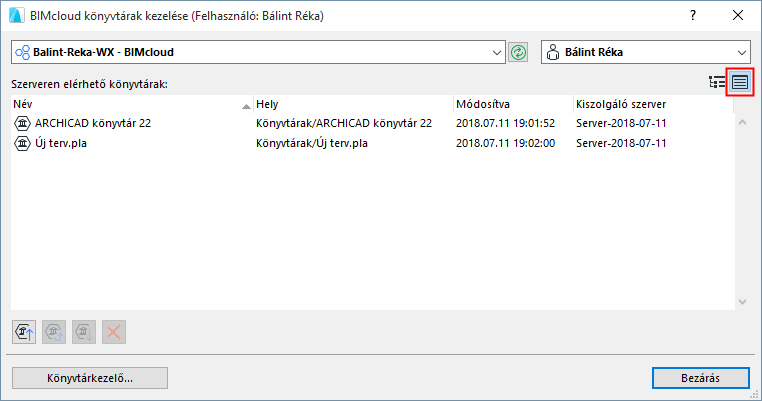
Task: Sort by Kiszolgáló szerver column header
Action: pos(653,104)
